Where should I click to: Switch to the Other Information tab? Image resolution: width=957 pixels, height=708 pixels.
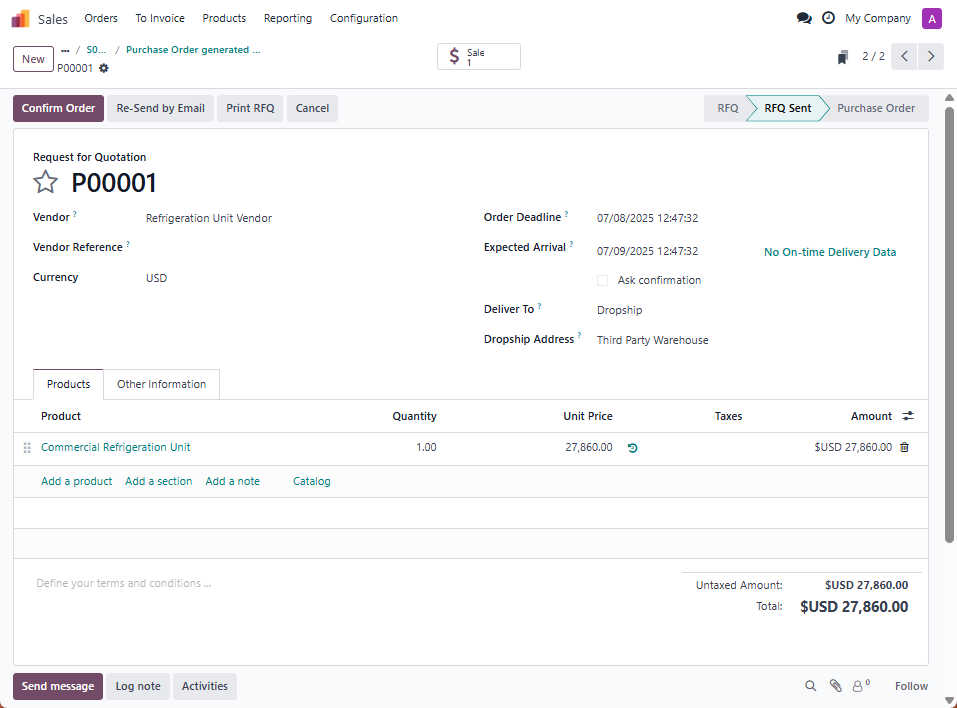pyautogui.click(x=161, y=384)
